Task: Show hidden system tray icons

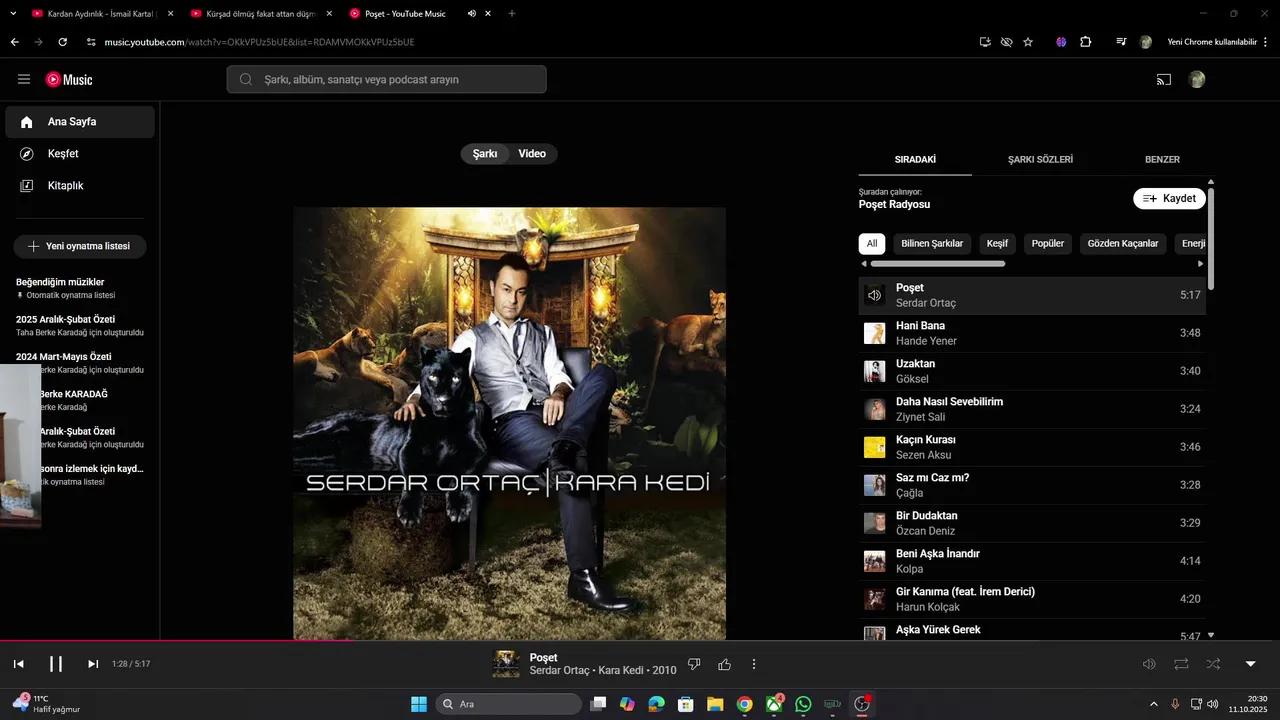Action: point(1153,704)
